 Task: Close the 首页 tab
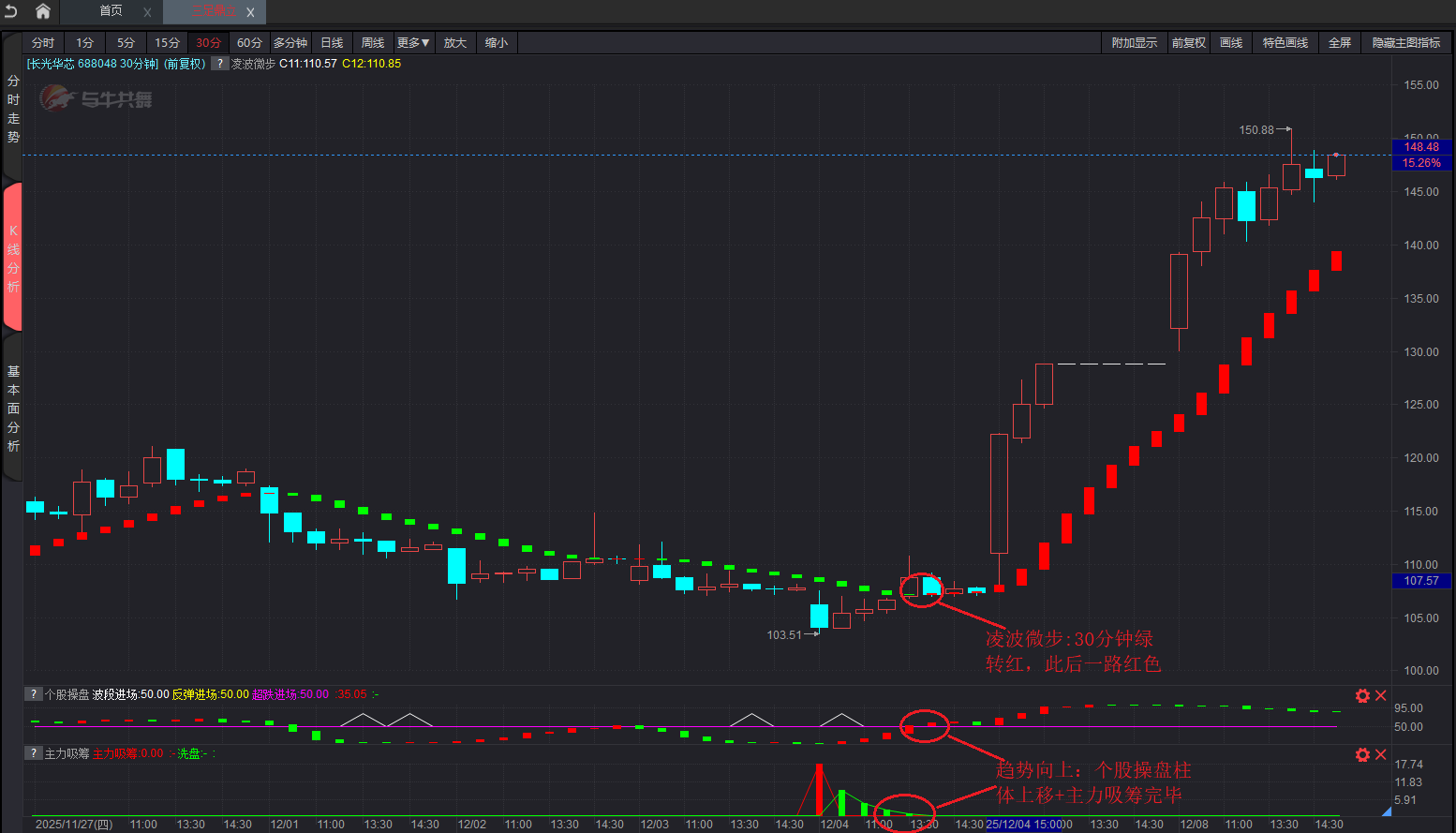[147, 12]
